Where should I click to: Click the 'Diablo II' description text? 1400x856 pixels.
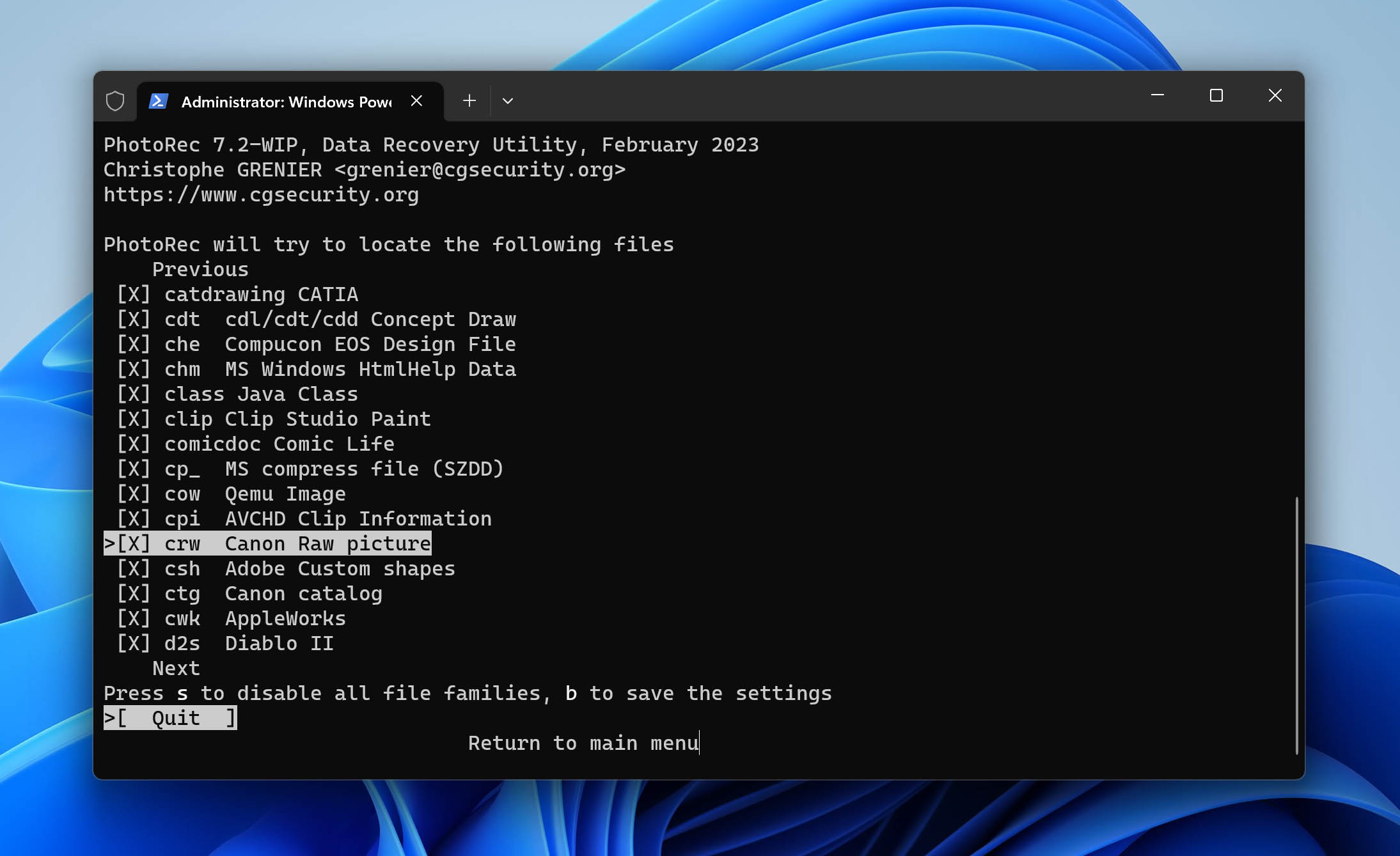pos(279,643)
